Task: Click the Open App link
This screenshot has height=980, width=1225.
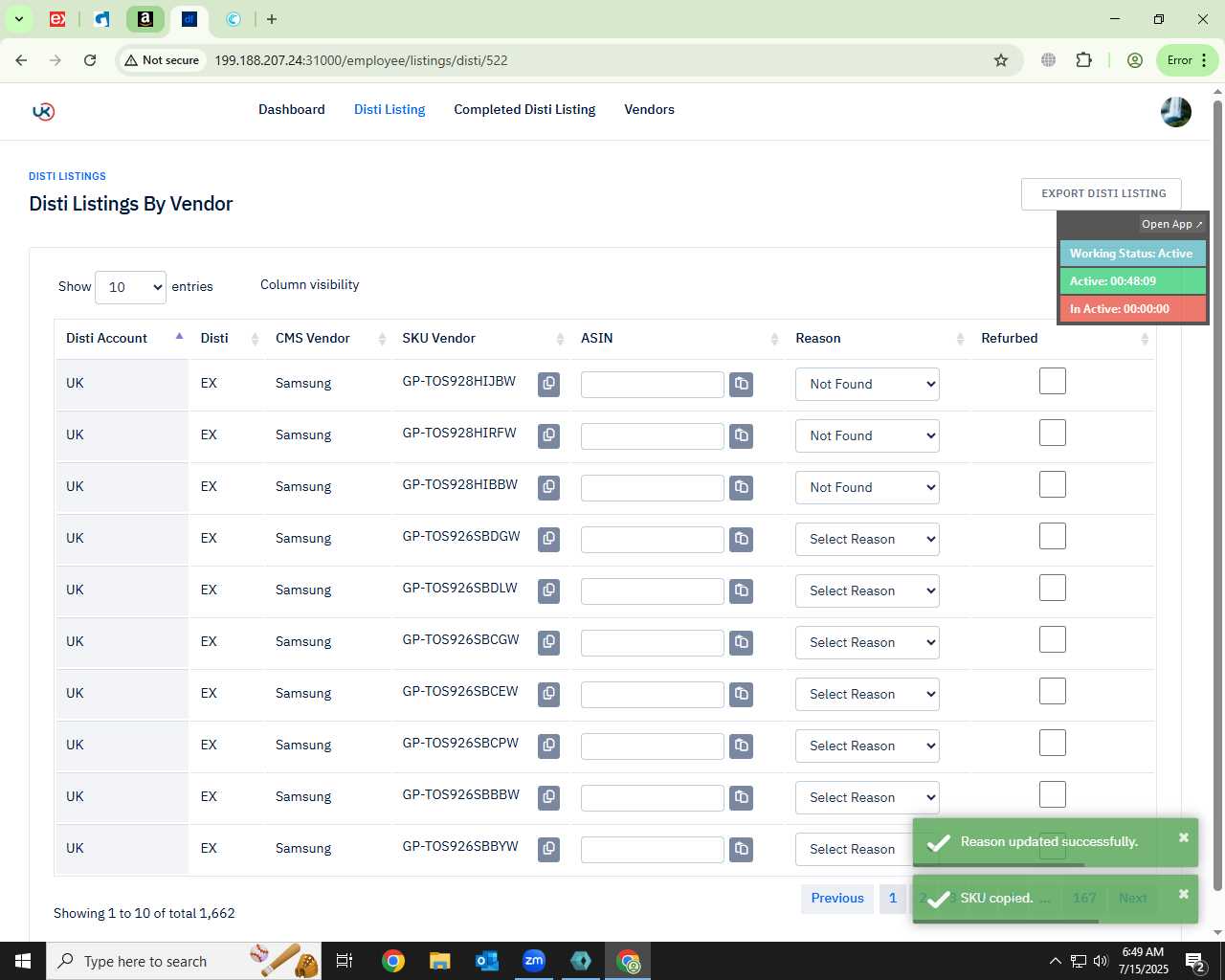Action: click(x=1171, y=225)
